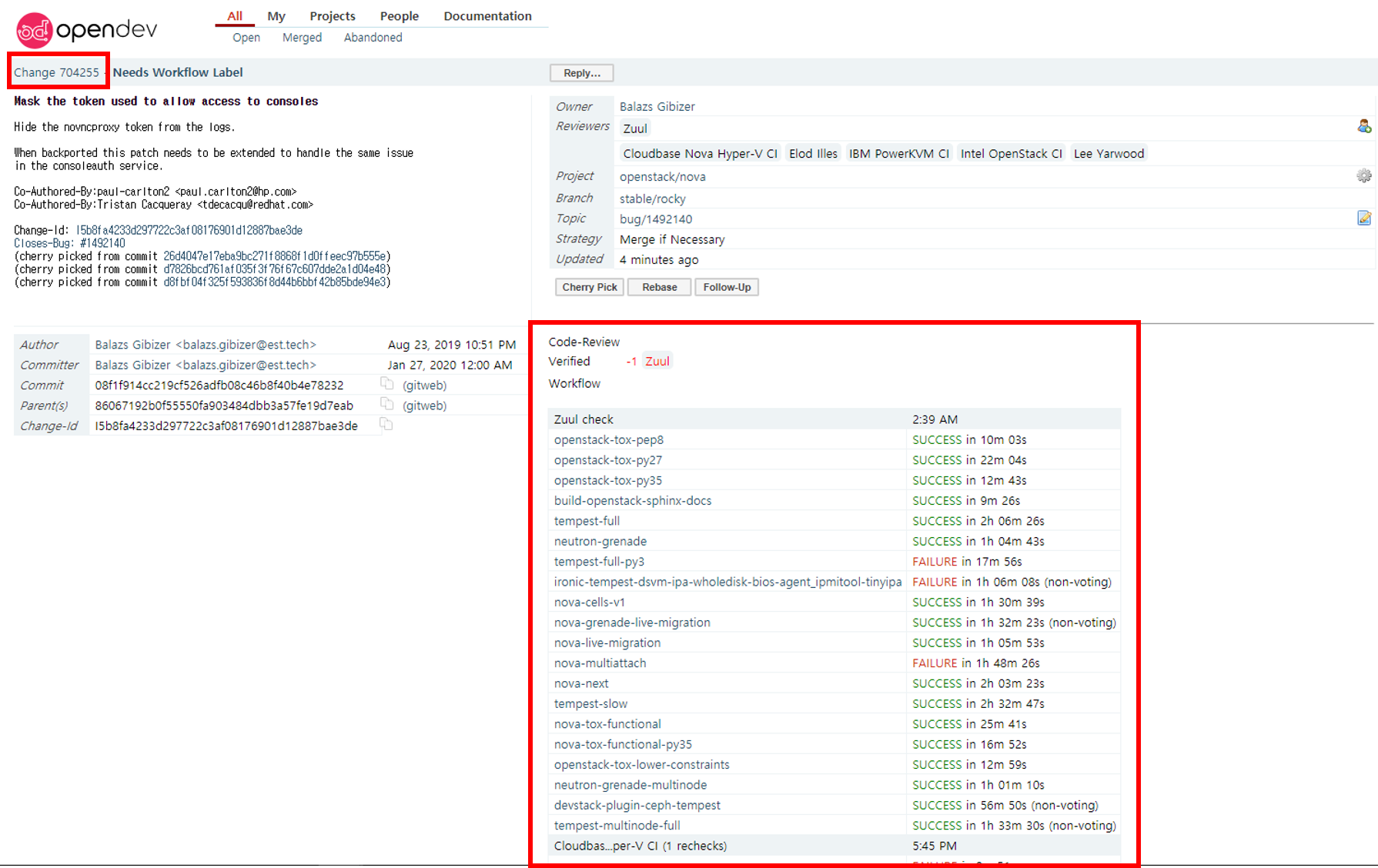Open gitweb link for Commit row
The height and width of the screenshot is (868, 1378).
click(x=424, y=386)
